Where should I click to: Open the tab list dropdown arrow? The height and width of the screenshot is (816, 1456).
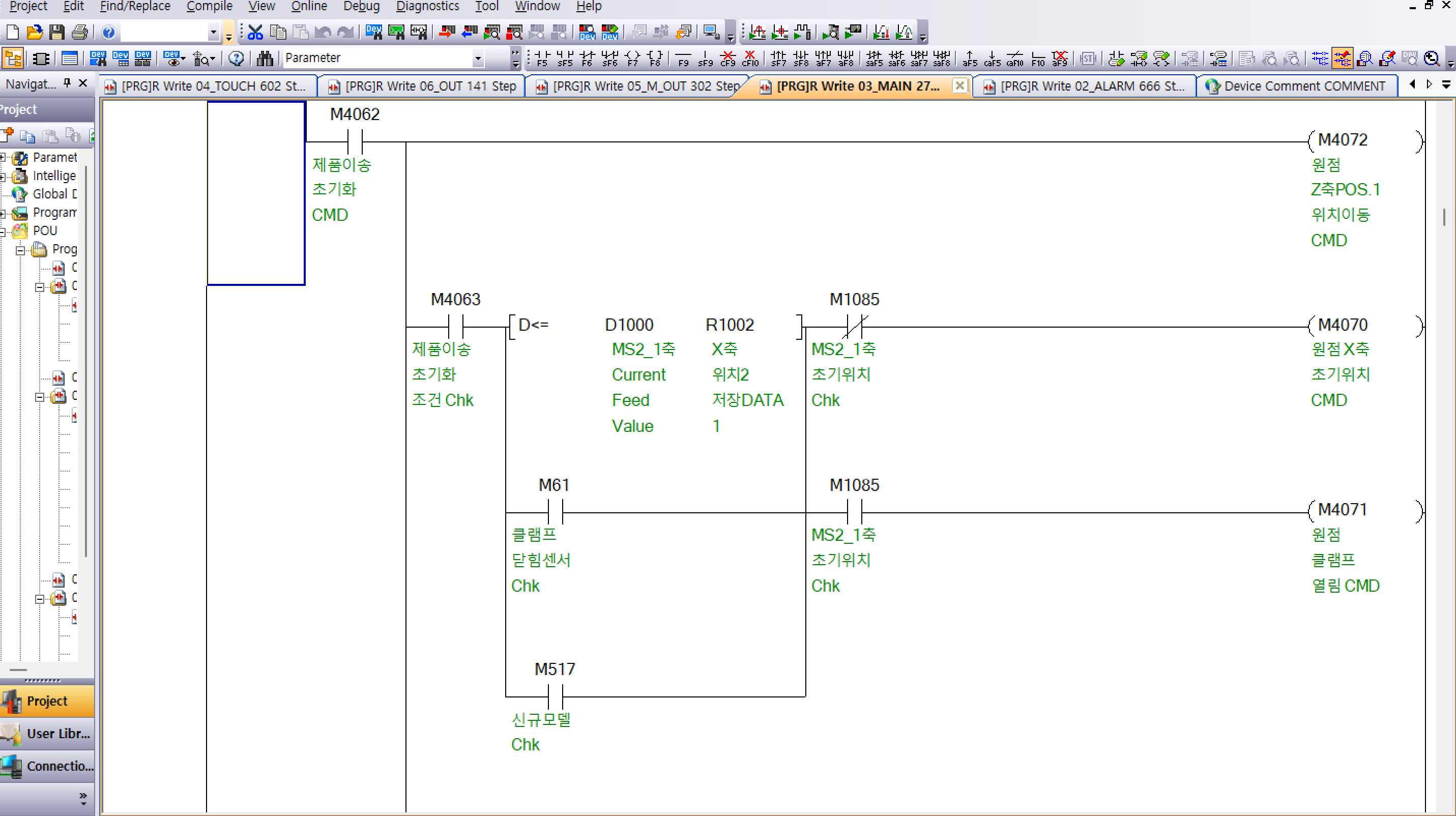pos(1446,84)
